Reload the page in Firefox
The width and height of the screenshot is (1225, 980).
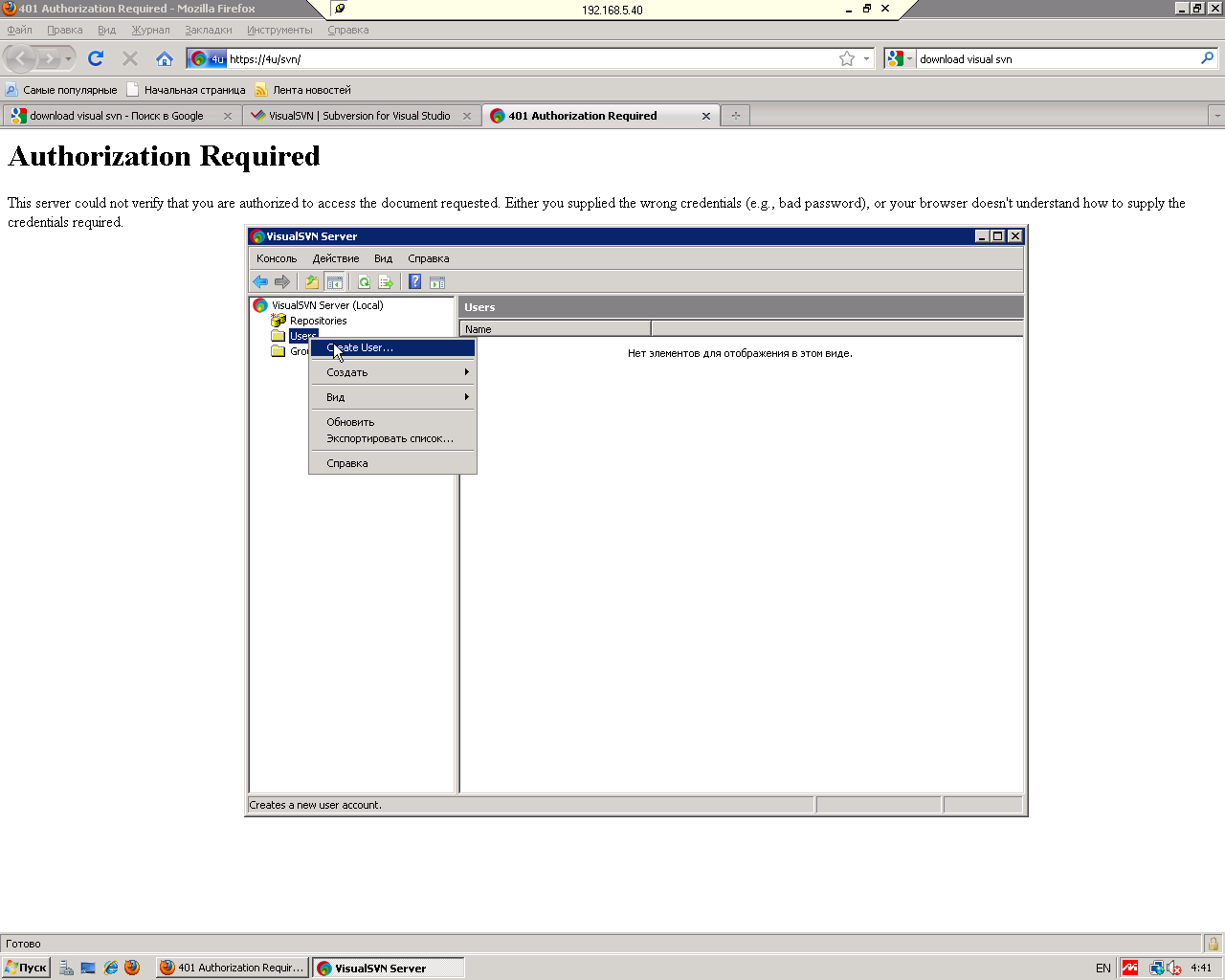point(96,58)
